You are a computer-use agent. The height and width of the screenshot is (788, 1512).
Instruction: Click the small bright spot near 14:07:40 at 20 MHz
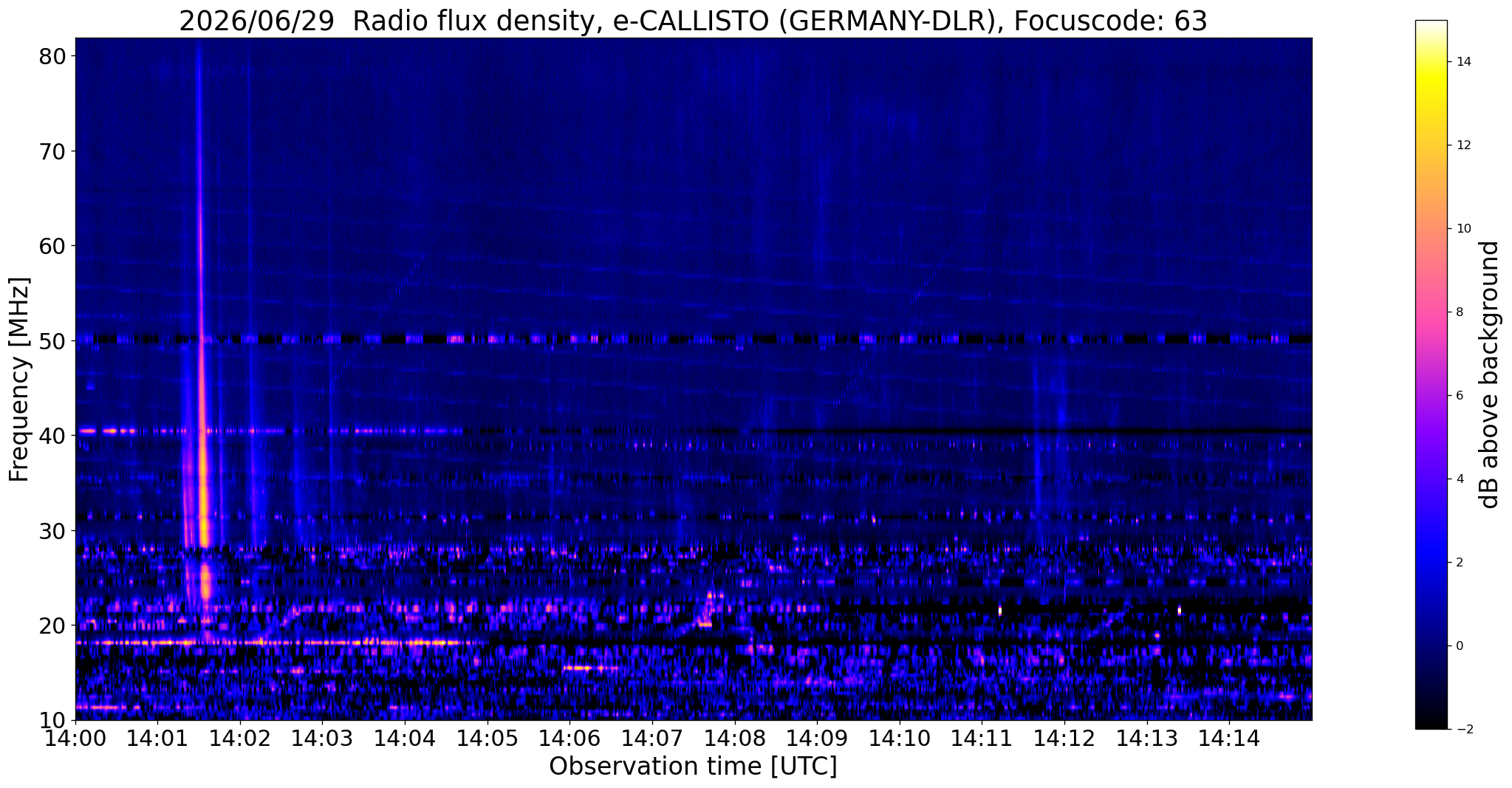click(704, 624)
